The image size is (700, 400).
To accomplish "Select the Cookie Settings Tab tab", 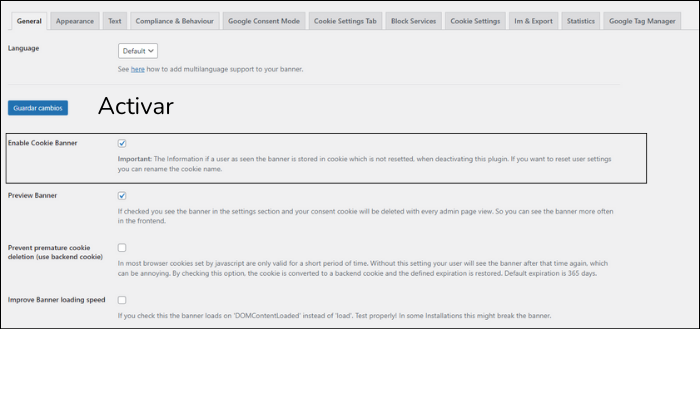I will pyautogui.click(x=346, y=20).
